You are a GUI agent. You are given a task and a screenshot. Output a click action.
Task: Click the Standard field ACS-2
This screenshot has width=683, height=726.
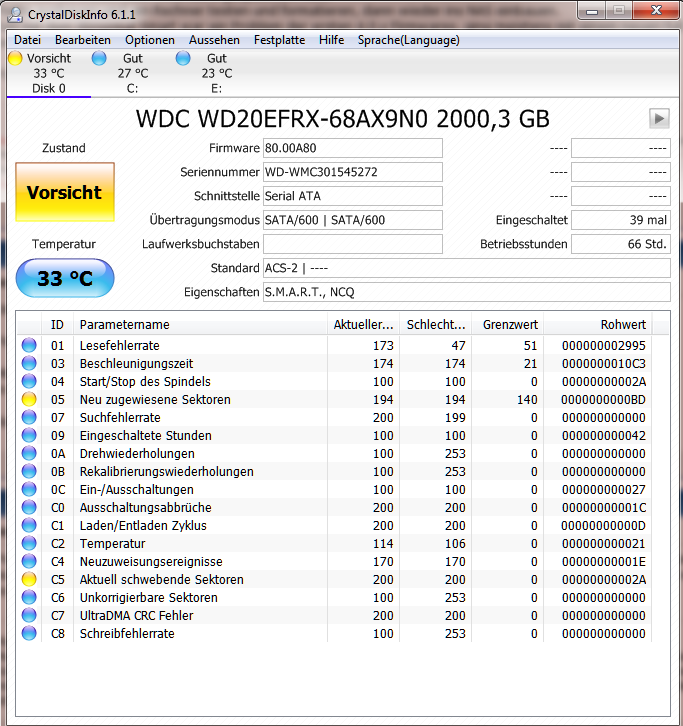pos(467,269)
